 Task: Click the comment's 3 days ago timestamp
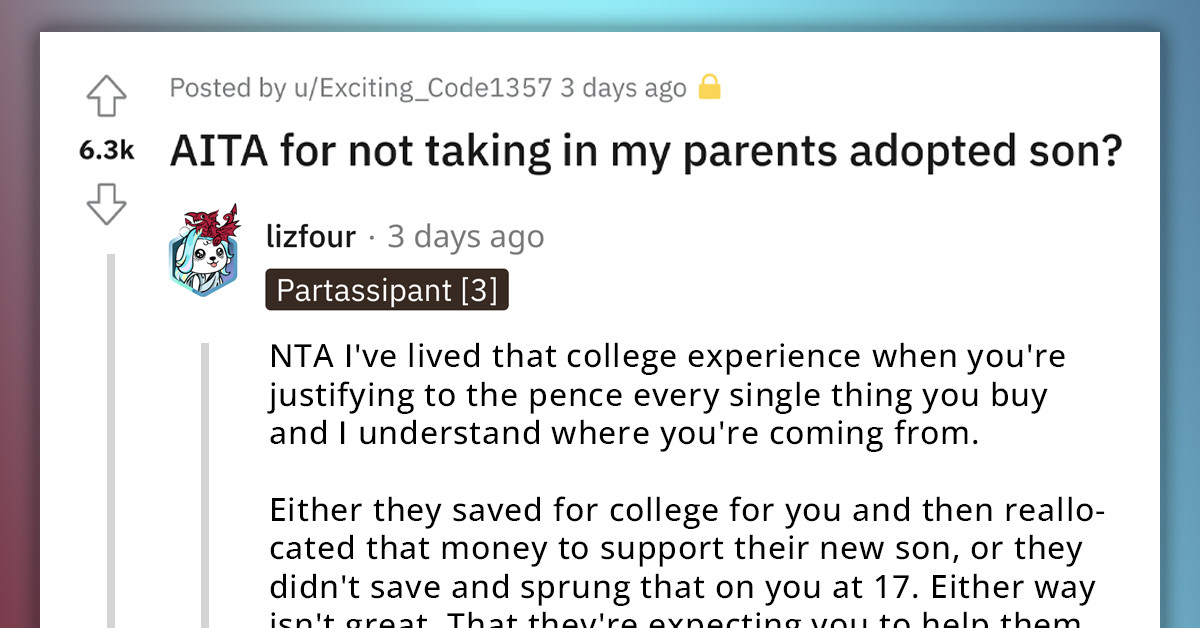(x=465, y=237)
